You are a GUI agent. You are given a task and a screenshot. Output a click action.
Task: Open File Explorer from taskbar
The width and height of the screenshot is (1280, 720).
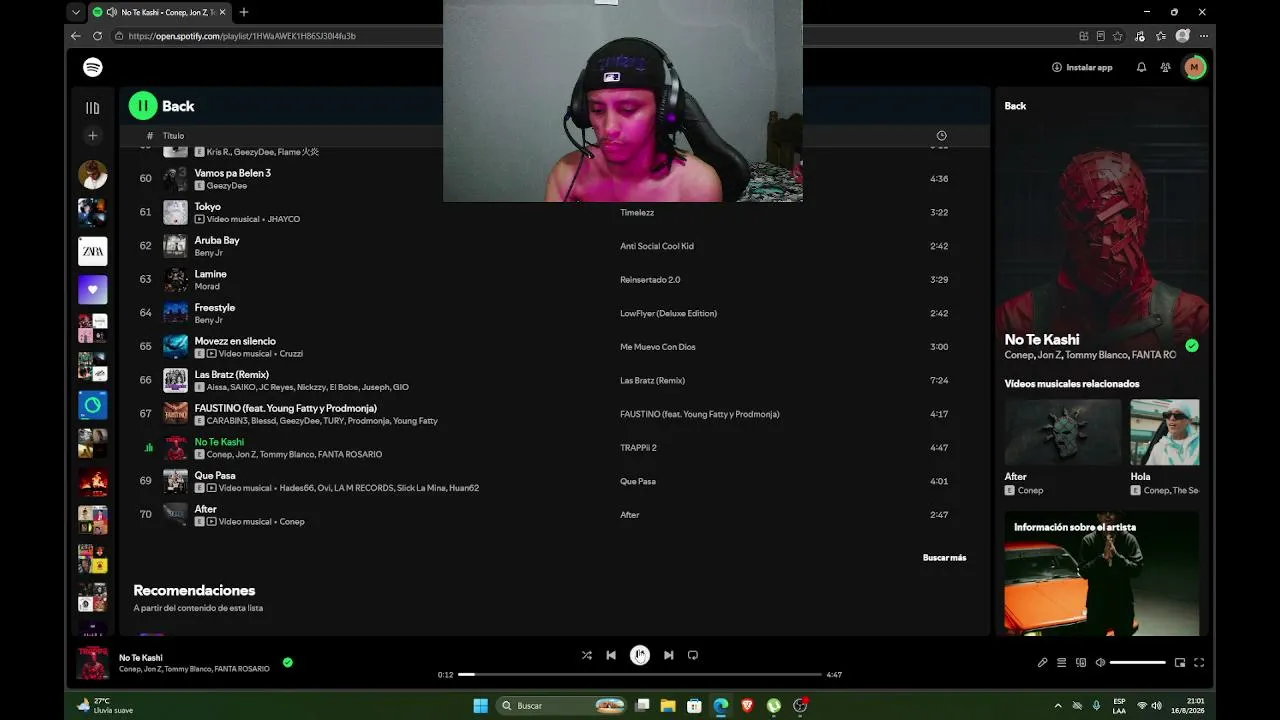coord(668,706)
